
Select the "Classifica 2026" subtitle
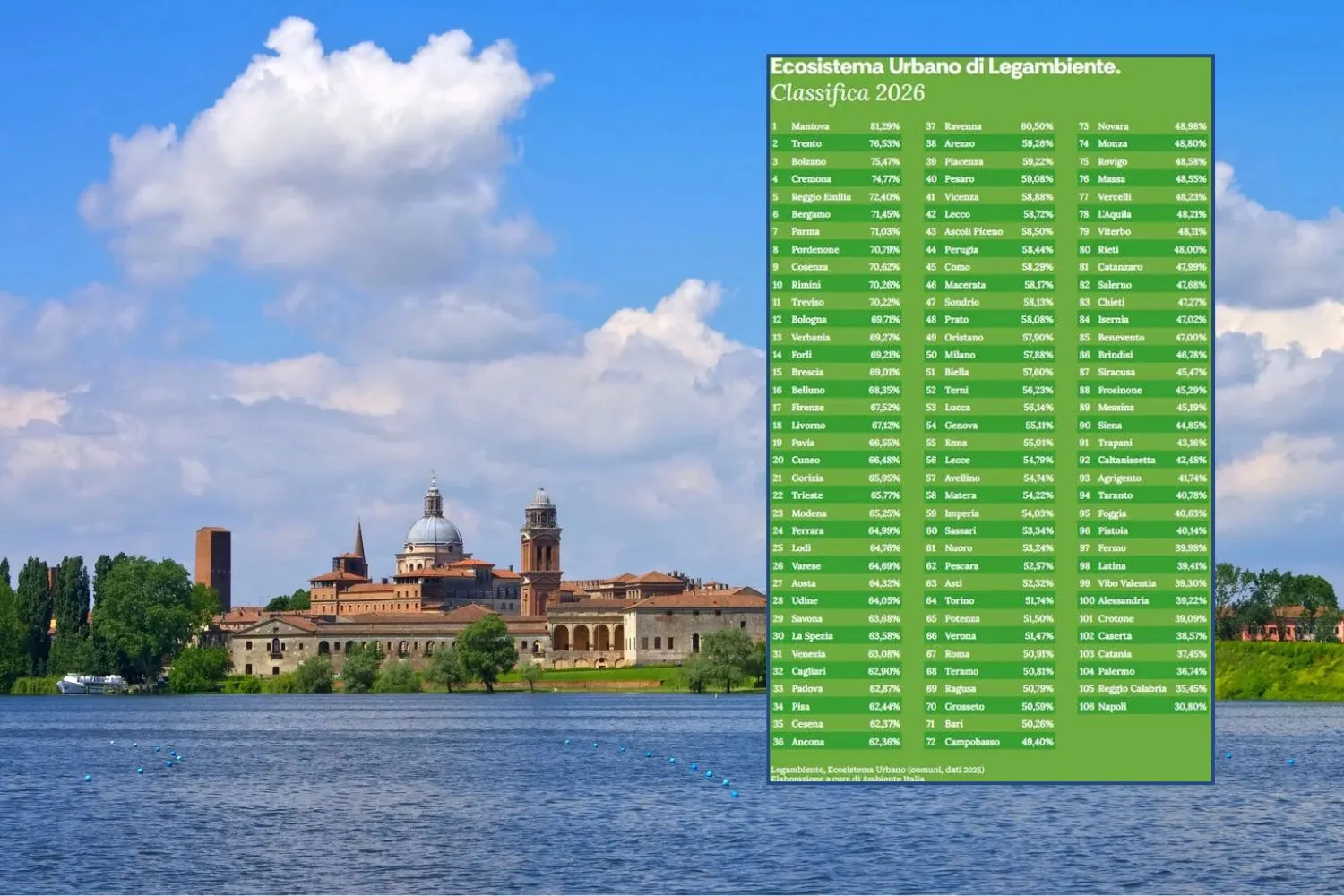(848, 93)
